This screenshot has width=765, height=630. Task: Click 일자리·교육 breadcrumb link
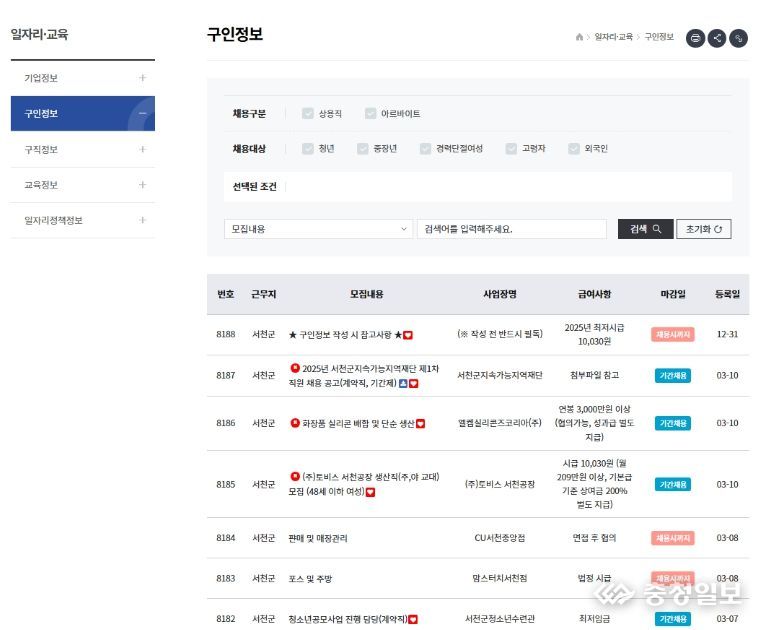(613, 37)
